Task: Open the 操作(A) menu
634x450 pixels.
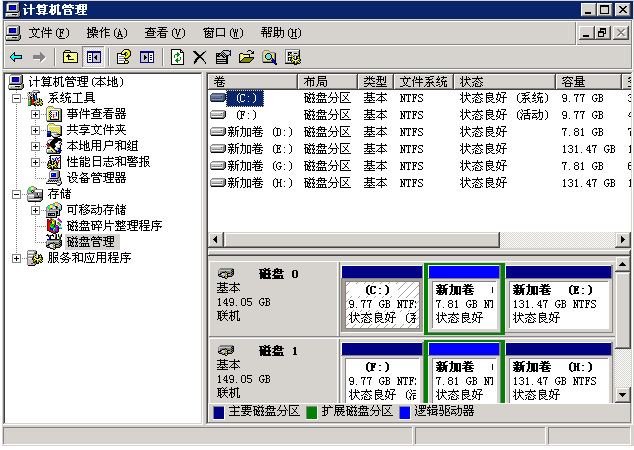Action: 106,33
